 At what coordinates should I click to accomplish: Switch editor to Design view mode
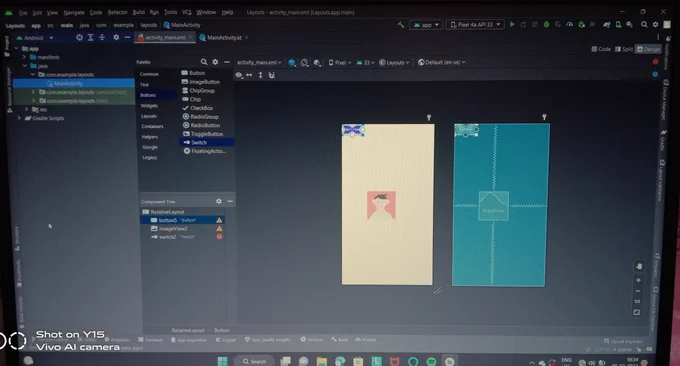[648, 49]
